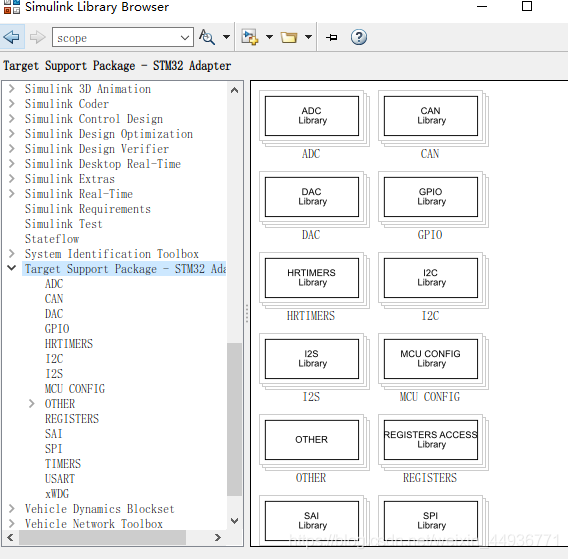Select DAC in the tree list
Viewport: 568px width, 559px height.
pyautogui.click(x=54, y=314)
